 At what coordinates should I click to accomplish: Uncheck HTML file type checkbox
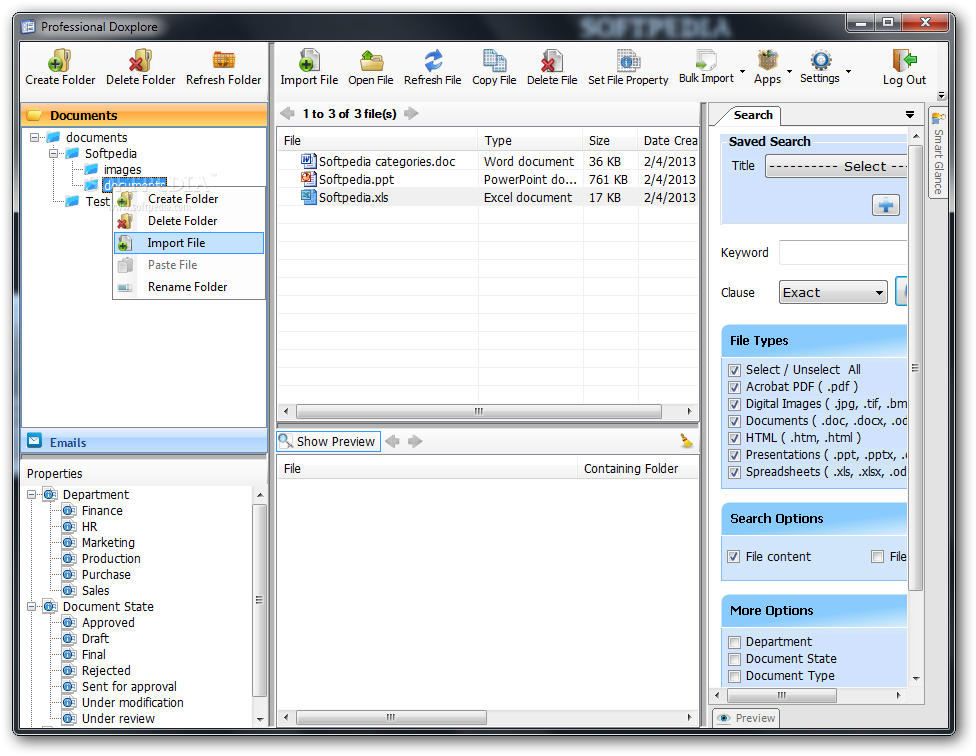click(x=734, y=438)
